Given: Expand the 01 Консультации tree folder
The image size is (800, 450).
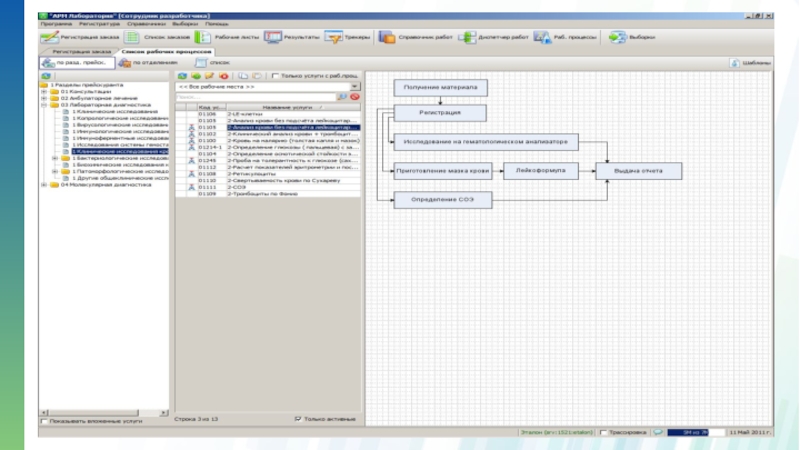Looking at the screenshot, I should [43, 91].
